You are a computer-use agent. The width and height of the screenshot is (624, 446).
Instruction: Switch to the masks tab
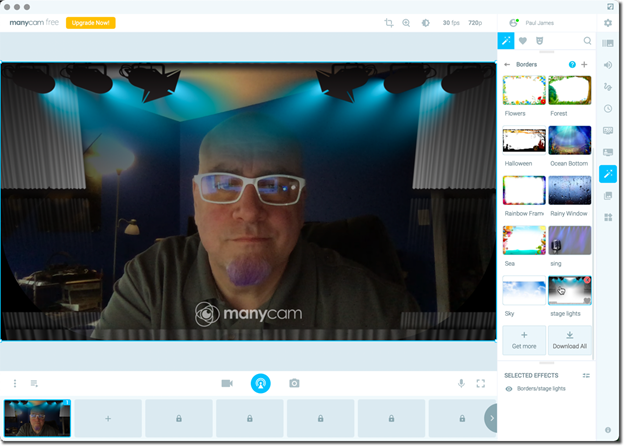(x=540, y=41)
